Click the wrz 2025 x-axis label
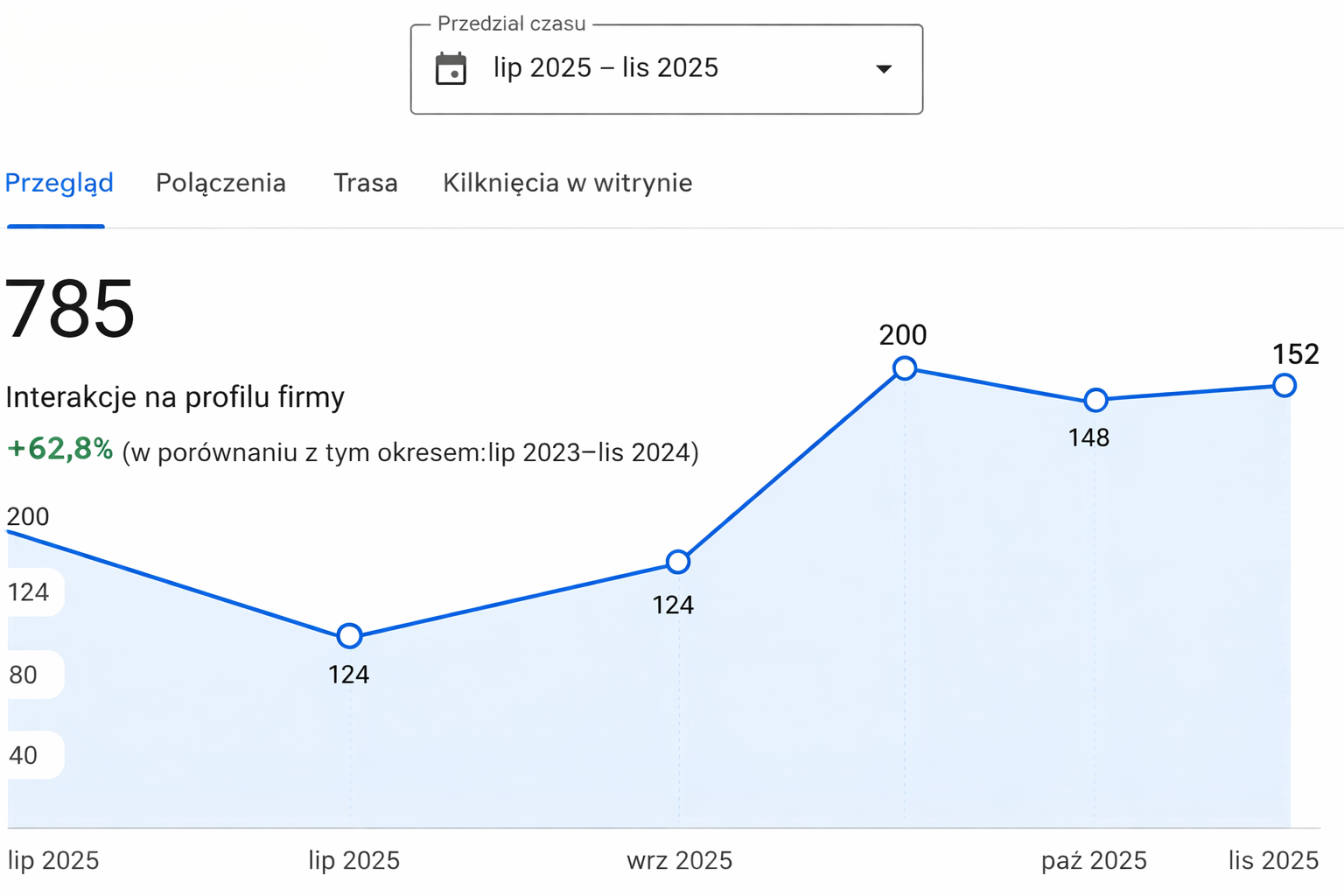Screen dimensions: 1344x896 [x=679, y=861]
